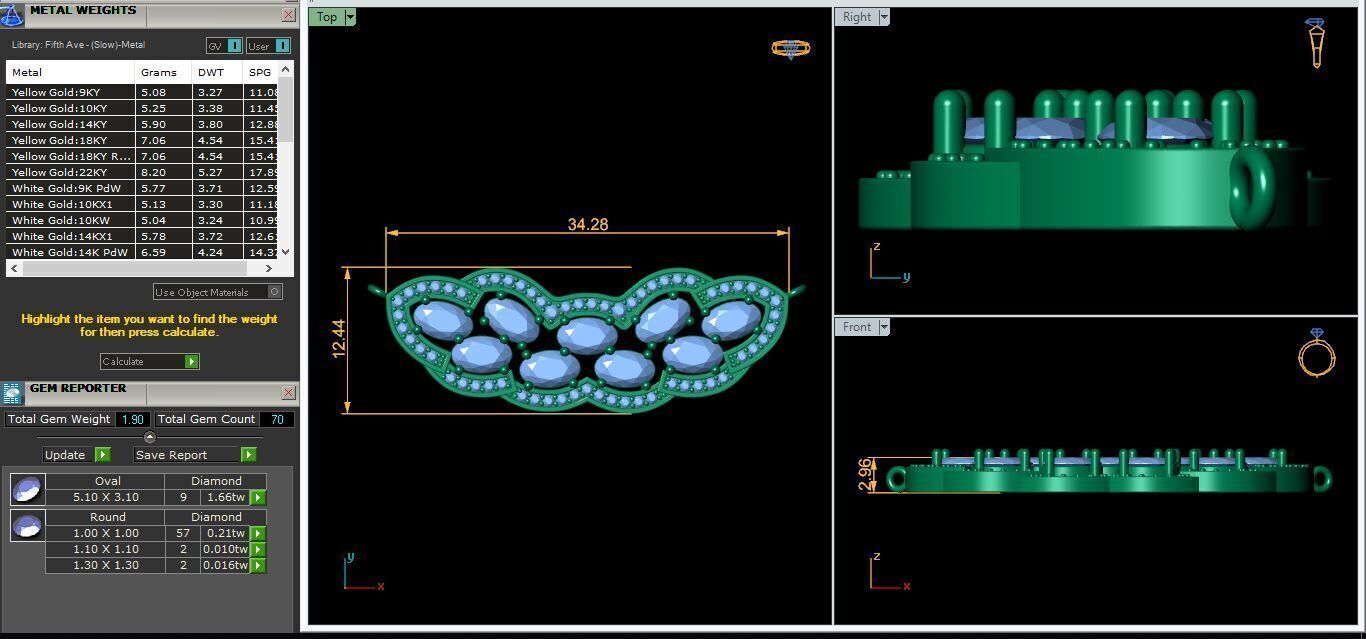Click Total Gem Count value 70

tap(277, 419)
